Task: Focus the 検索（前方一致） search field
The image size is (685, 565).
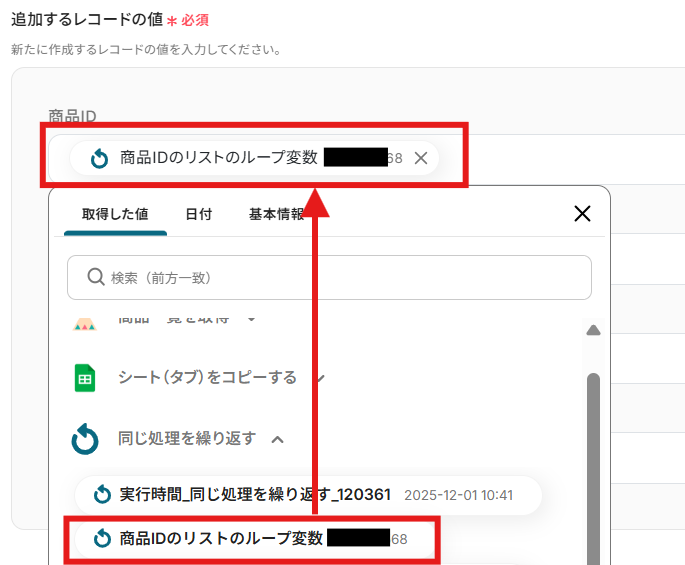Action: point(329,277)
